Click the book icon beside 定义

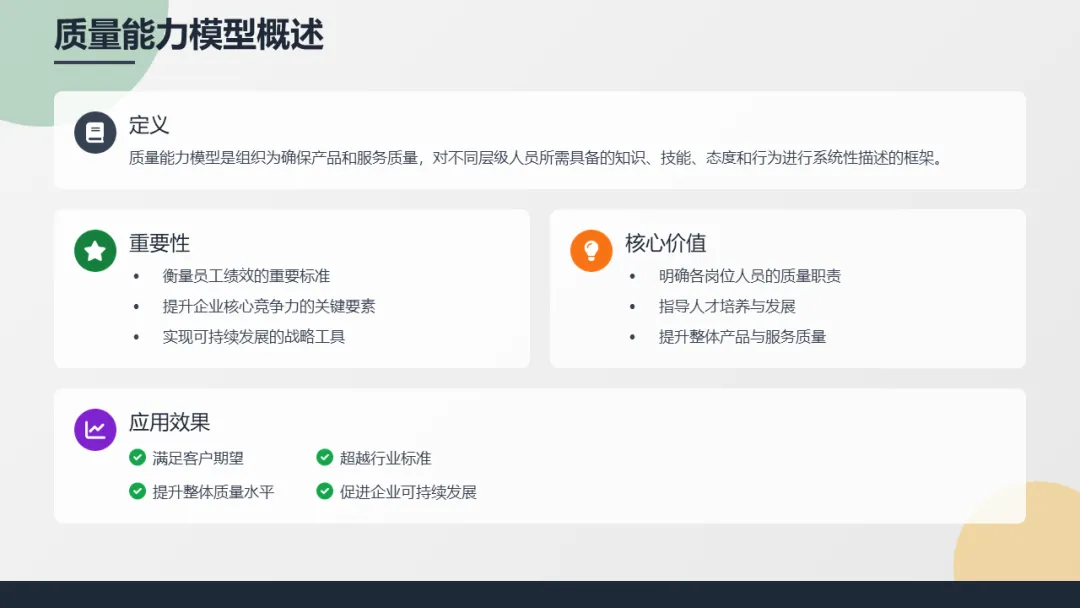[x=95, y=132]
